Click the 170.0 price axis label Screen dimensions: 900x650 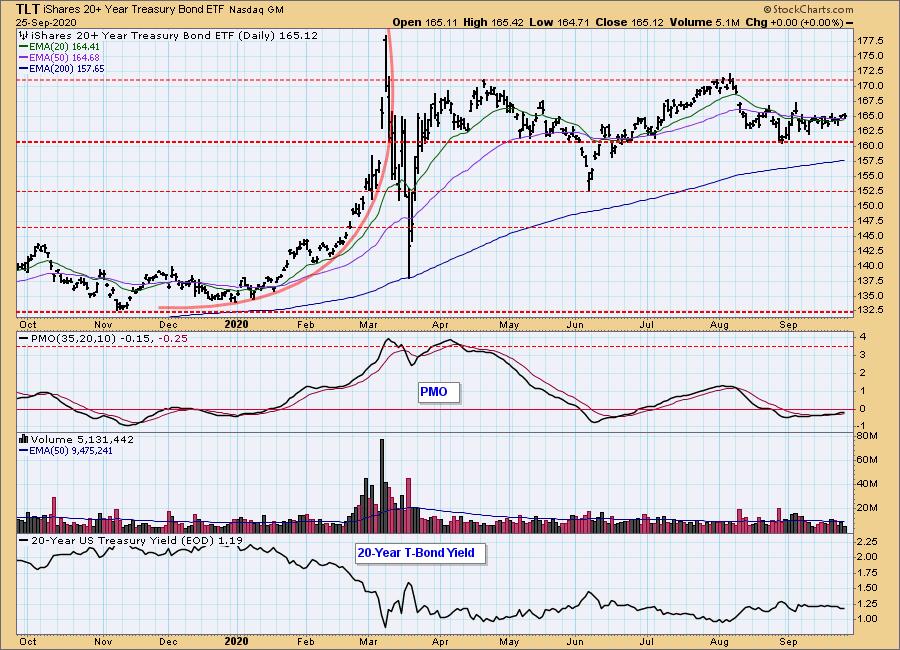[870, 86]
